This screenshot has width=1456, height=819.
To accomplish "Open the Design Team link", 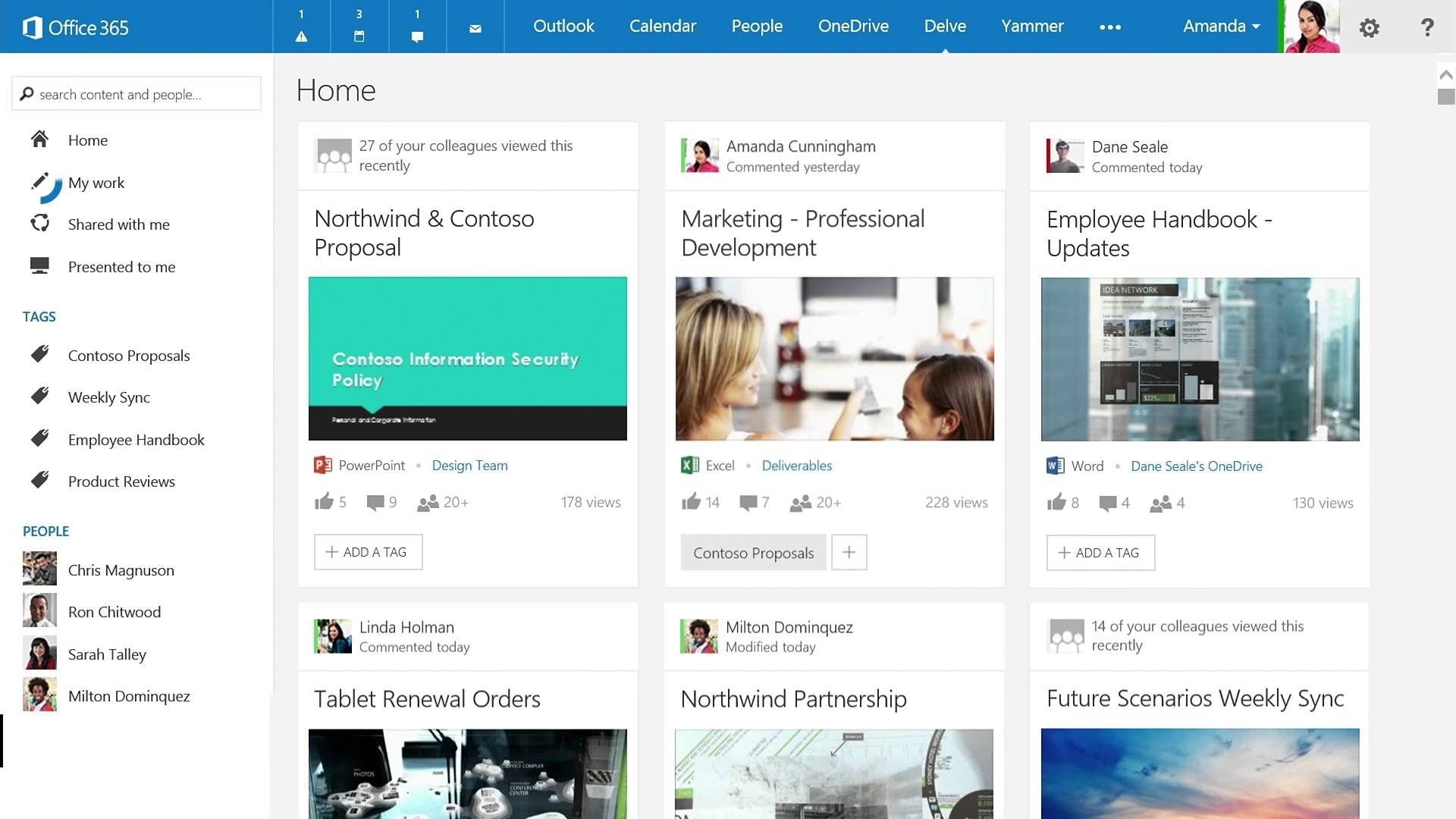I will point(469,465).
